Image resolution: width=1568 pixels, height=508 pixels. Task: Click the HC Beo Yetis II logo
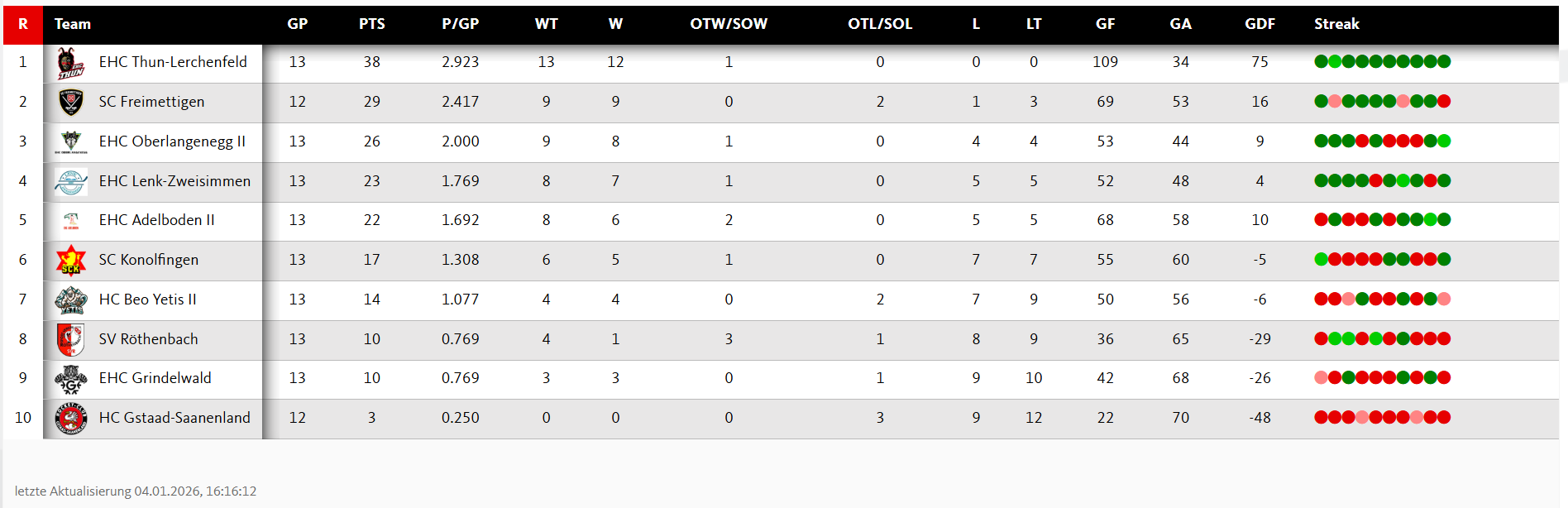point(71,300)
